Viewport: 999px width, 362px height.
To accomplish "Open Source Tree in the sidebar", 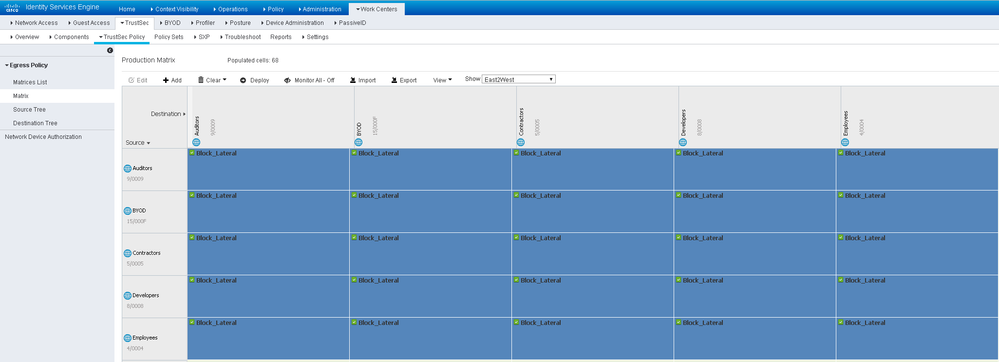I will (29, 110).
